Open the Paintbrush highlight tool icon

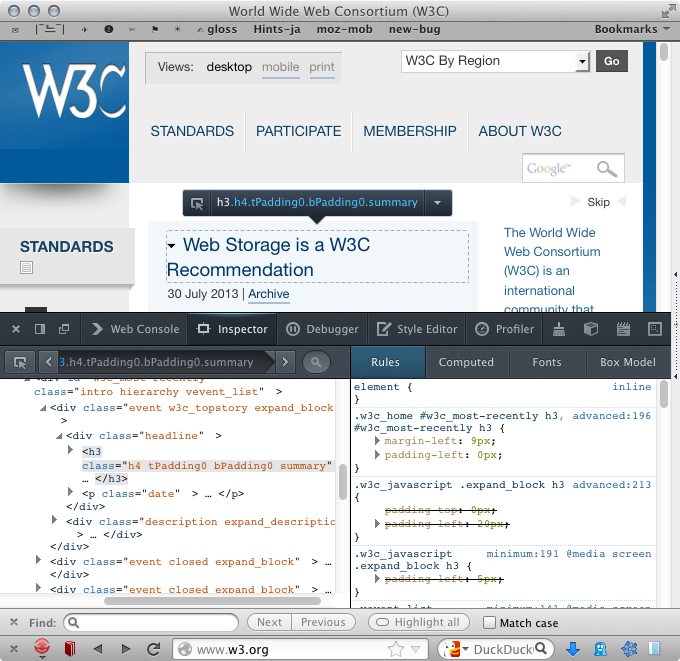(560, 328)
